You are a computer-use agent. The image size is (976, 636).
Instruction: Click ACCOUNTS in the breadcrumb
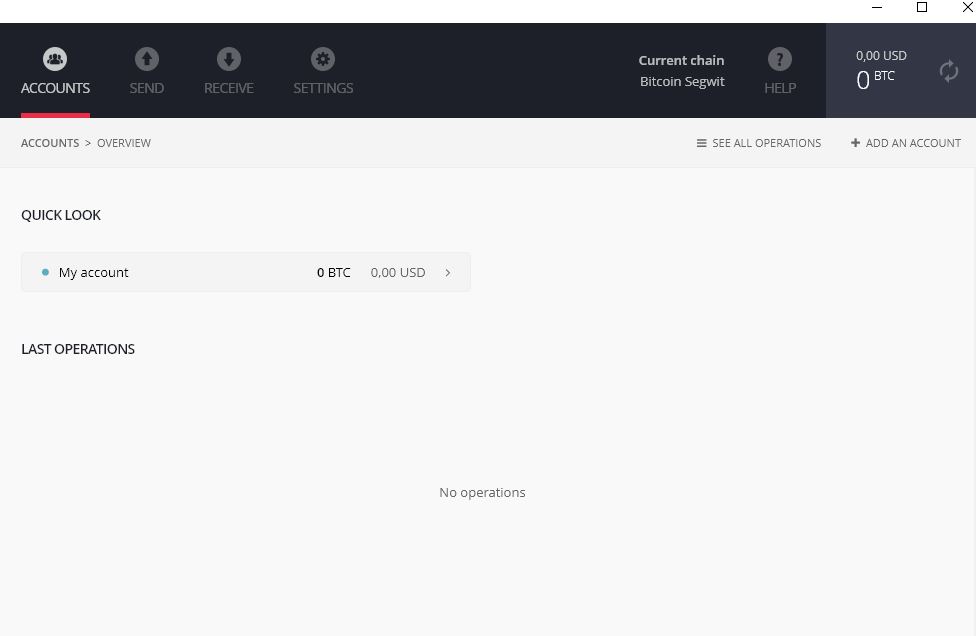point(50,143)
